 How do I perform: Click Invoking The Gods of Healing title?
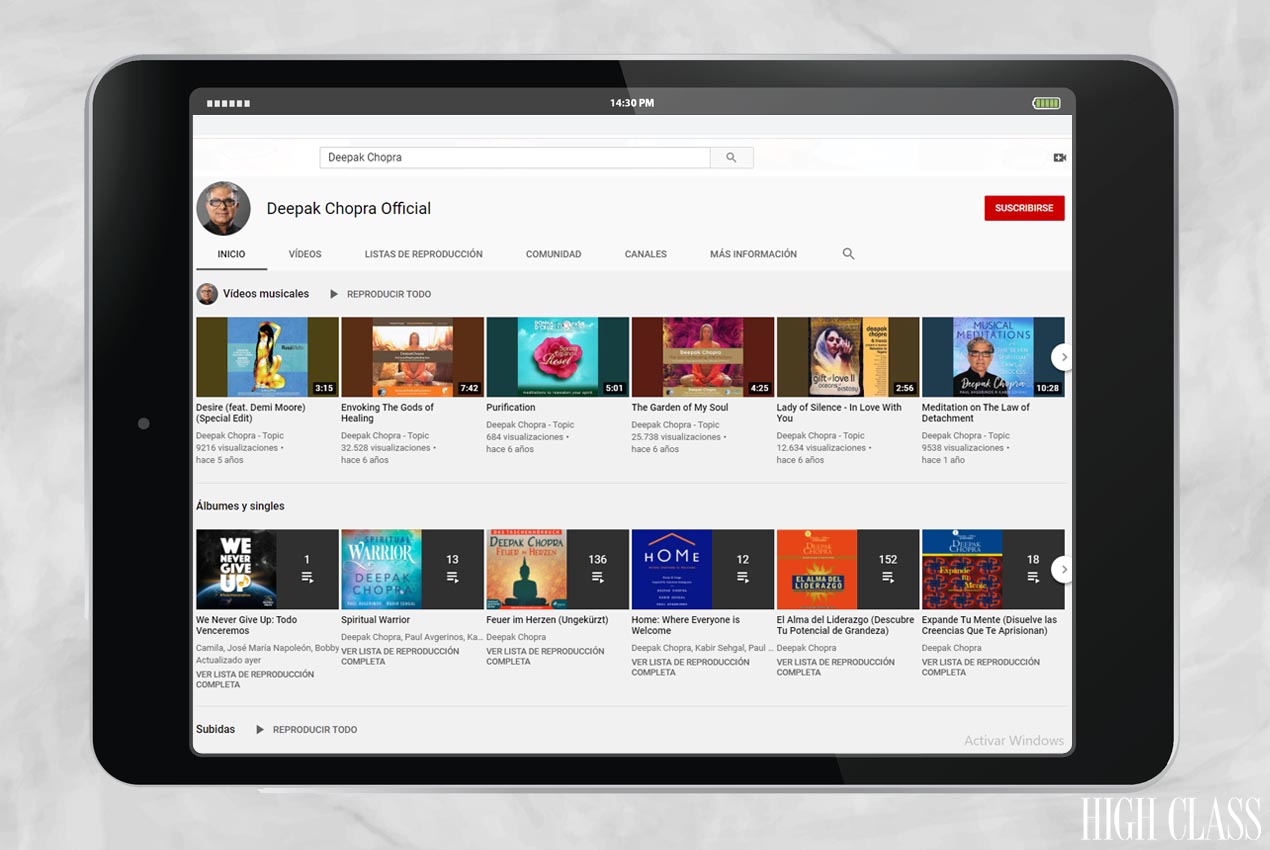click(387, 413)
